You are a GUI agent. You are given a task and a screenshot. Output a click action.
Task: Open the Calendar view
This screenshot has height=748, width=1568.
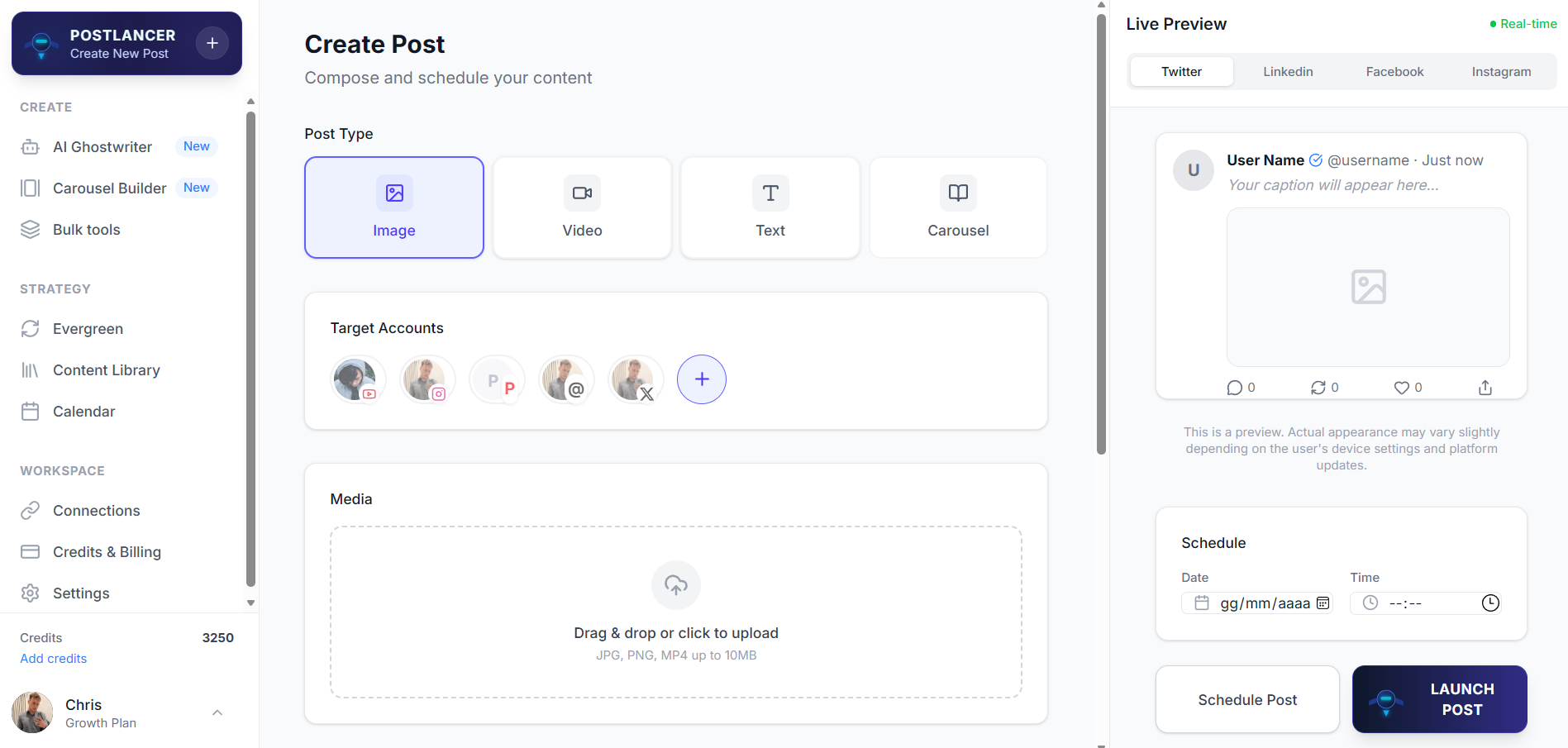pos(83,411)
